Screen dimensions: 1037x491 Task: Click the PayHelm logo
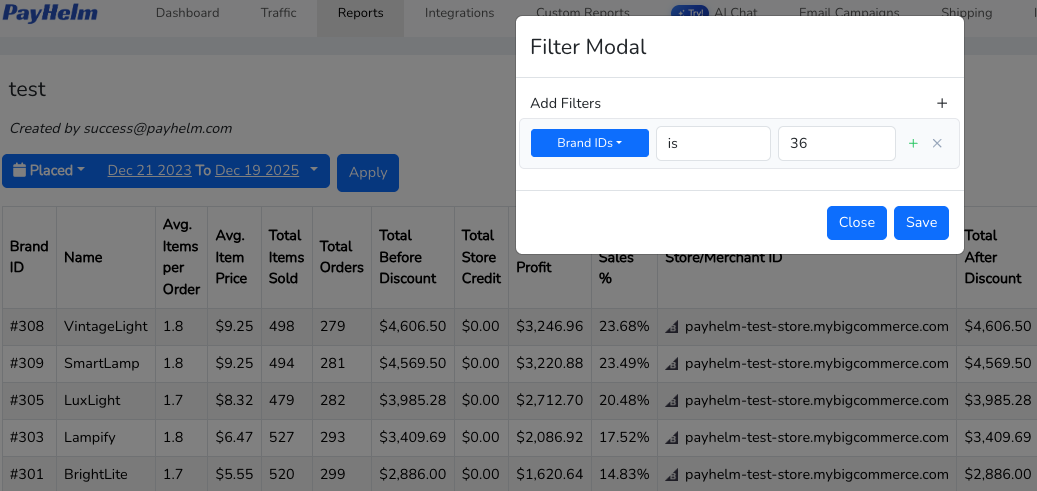click(50, 13)
